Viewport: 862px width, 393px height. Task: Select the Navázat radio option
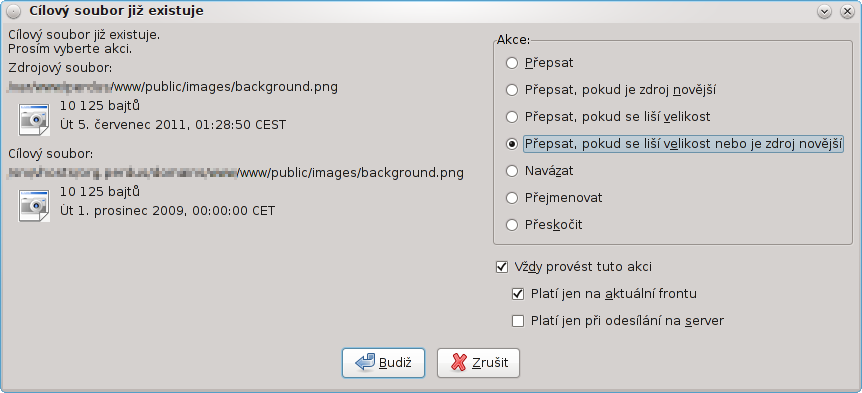pos(541,171)
